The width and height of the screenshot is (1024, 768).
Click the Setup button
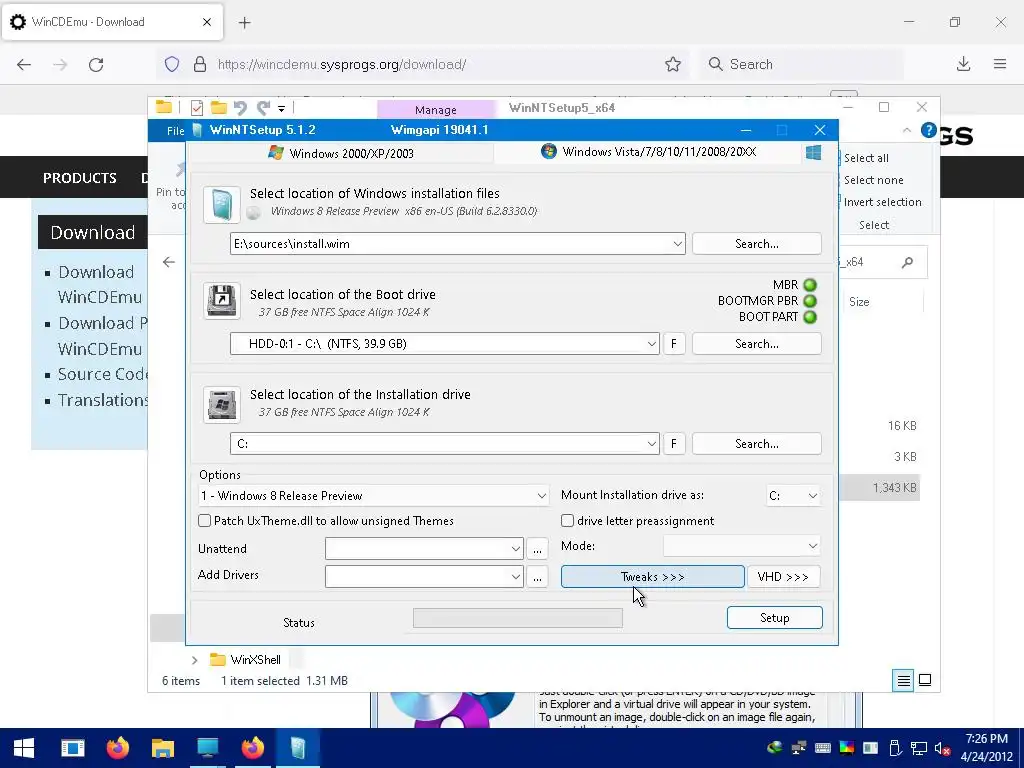[775, 618]
